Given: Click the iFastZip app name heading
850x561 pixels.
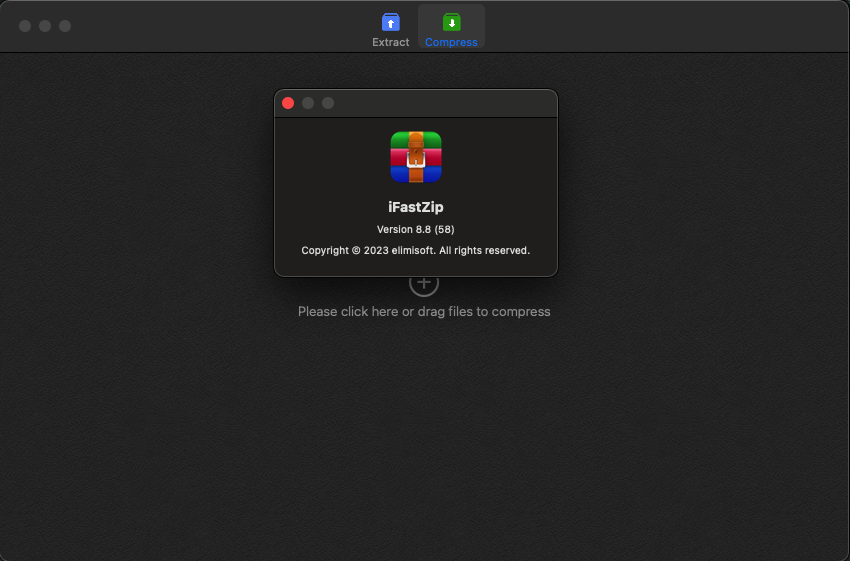Looking at the screenshot, I should (x=416, y=207).
